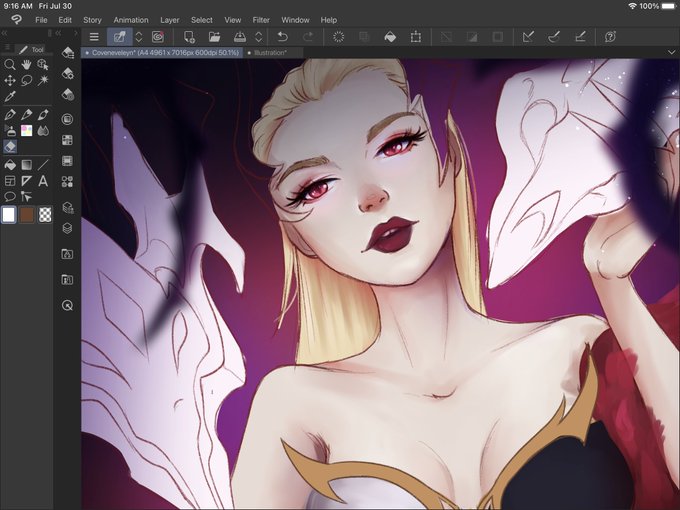
Task: Open a file with folder icon
Action: tap(214, 37)
